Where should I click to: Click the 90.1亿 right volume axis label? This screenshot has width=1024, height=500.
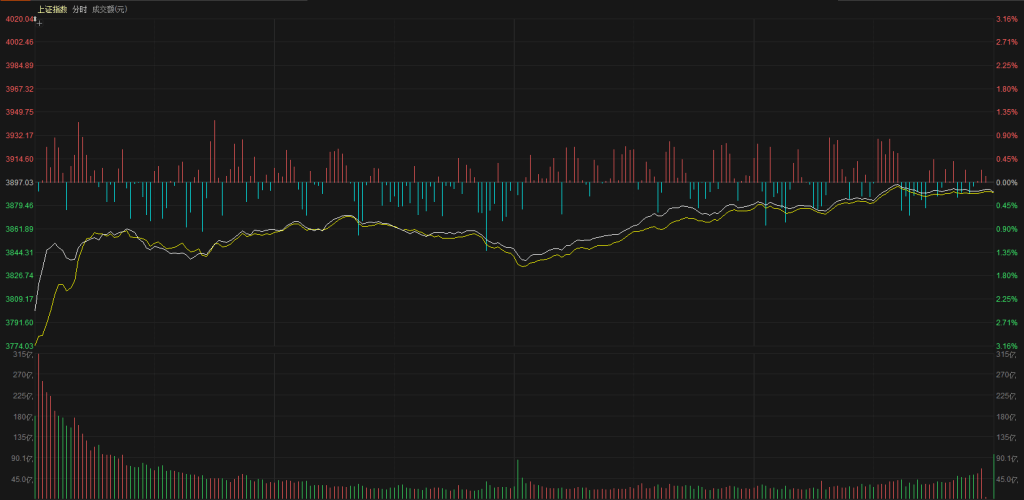pos(1006,458)
